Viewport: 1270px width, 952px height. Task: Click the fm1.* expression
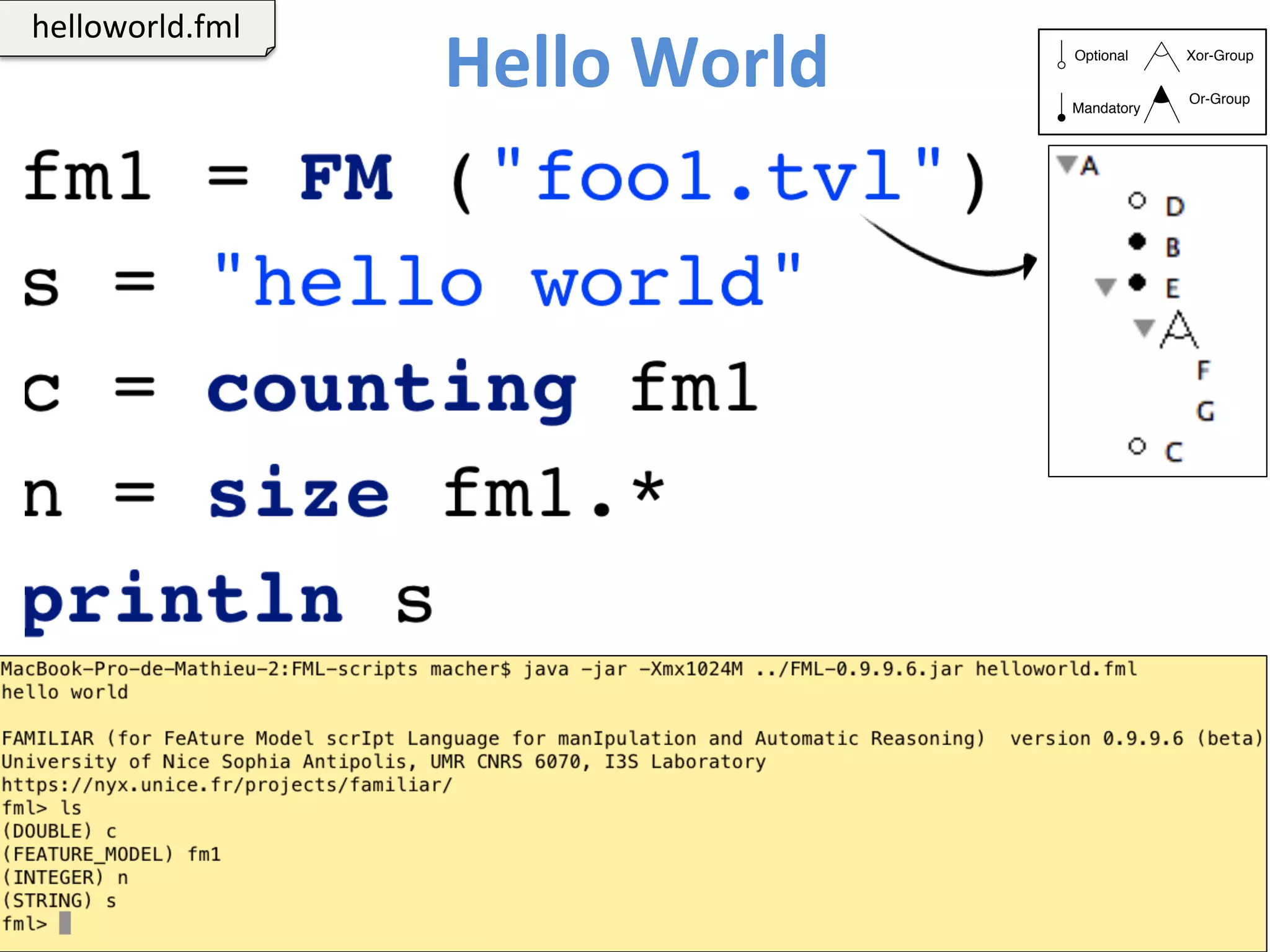click(x=554, y=492)
